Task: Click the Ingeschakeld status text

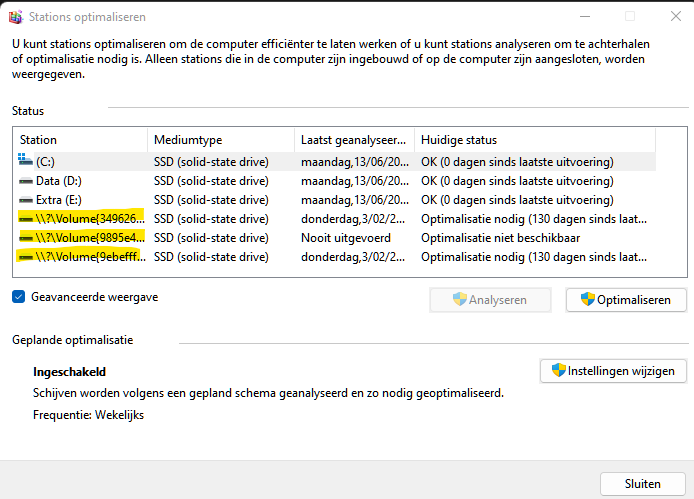Action: click(69, 371)
